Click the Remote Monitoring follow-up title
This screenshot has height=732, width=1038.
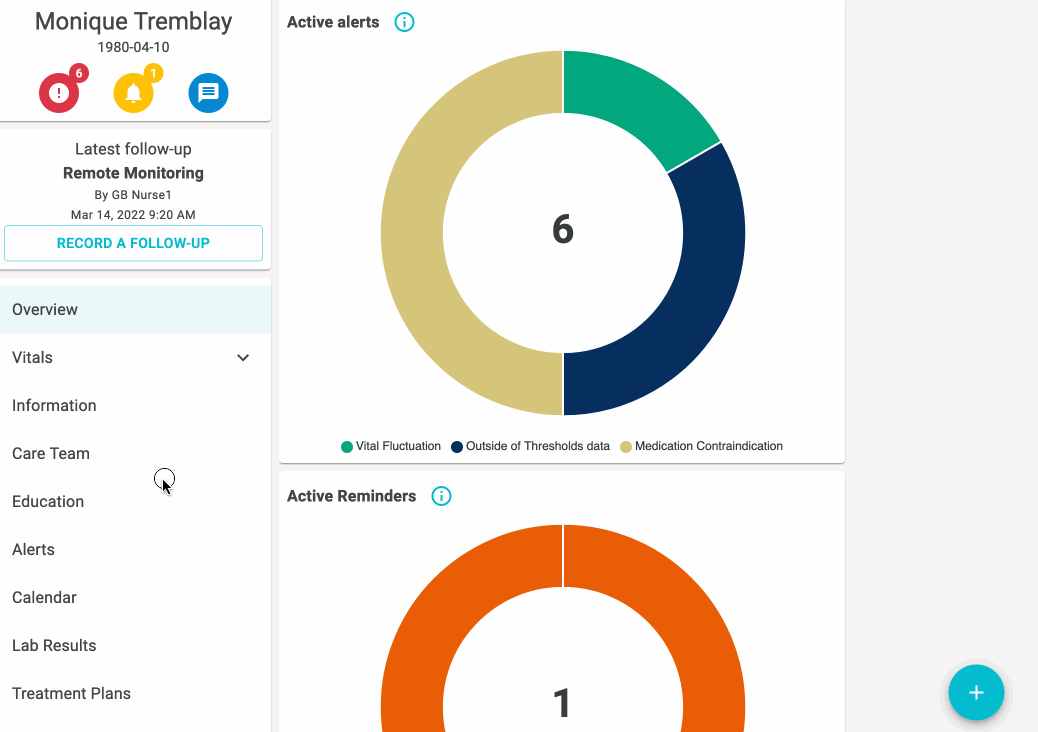133,173
